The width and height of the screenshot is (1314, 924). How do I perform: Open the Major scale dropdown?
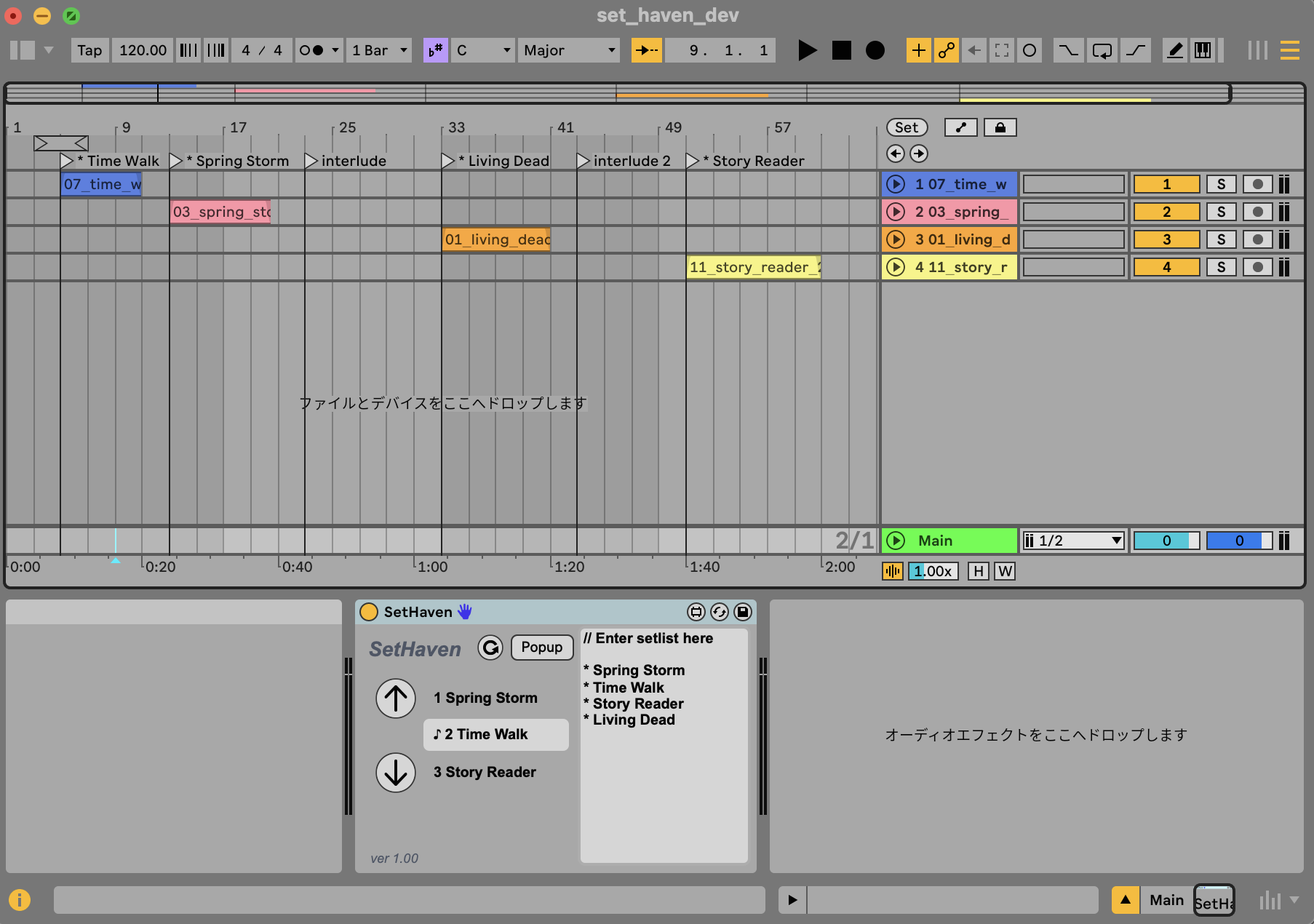569,50
